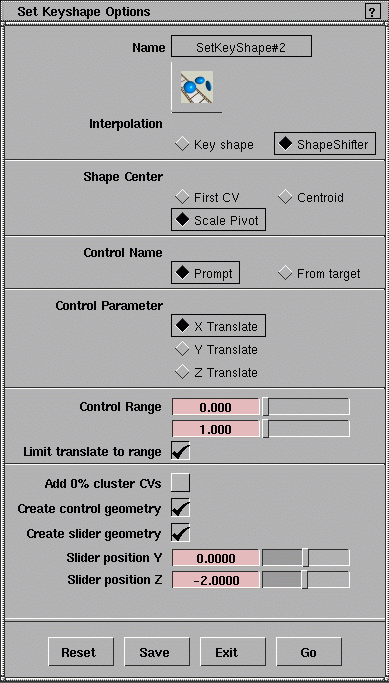Viewport: 389px width, 683px height.
Task: Enable Add 0% cluster CVs checkbox
Action: tap(180, 483)
